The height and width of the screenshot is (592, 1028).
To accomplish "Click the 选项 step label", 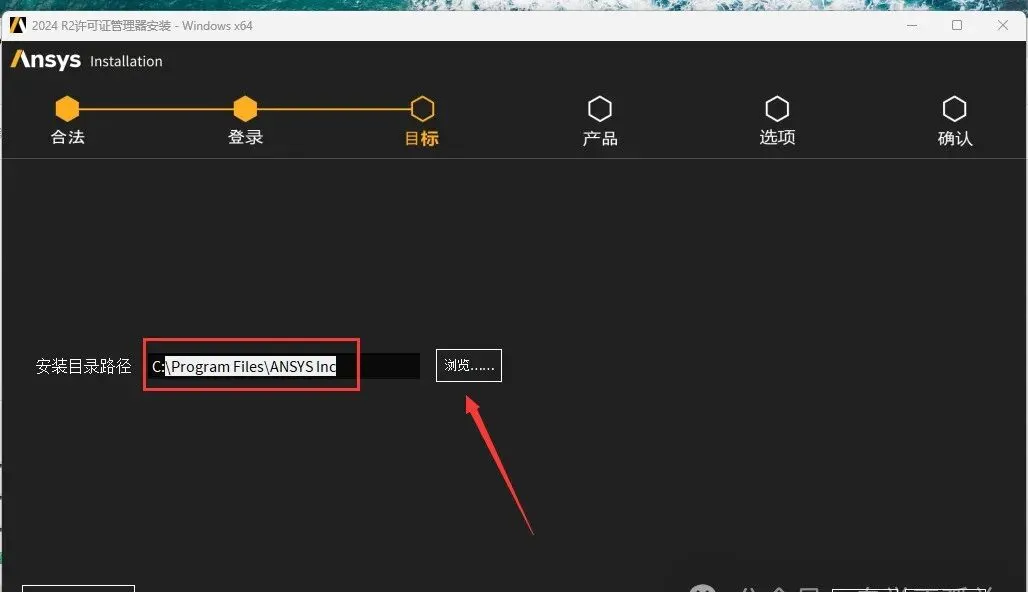I will click(x=778, y=137).
